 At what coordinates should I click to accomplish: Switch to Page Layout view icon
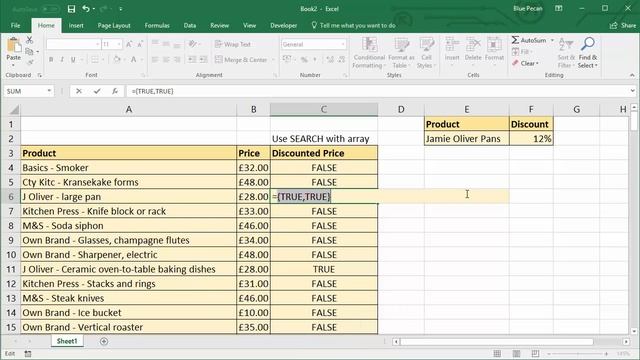516,353
